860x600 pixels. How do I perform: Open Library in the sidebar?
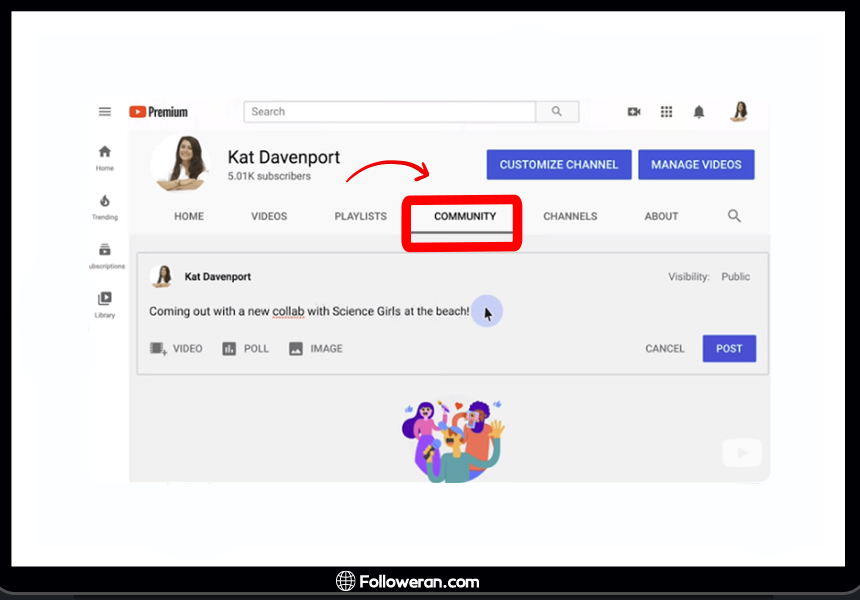(105, 304)
